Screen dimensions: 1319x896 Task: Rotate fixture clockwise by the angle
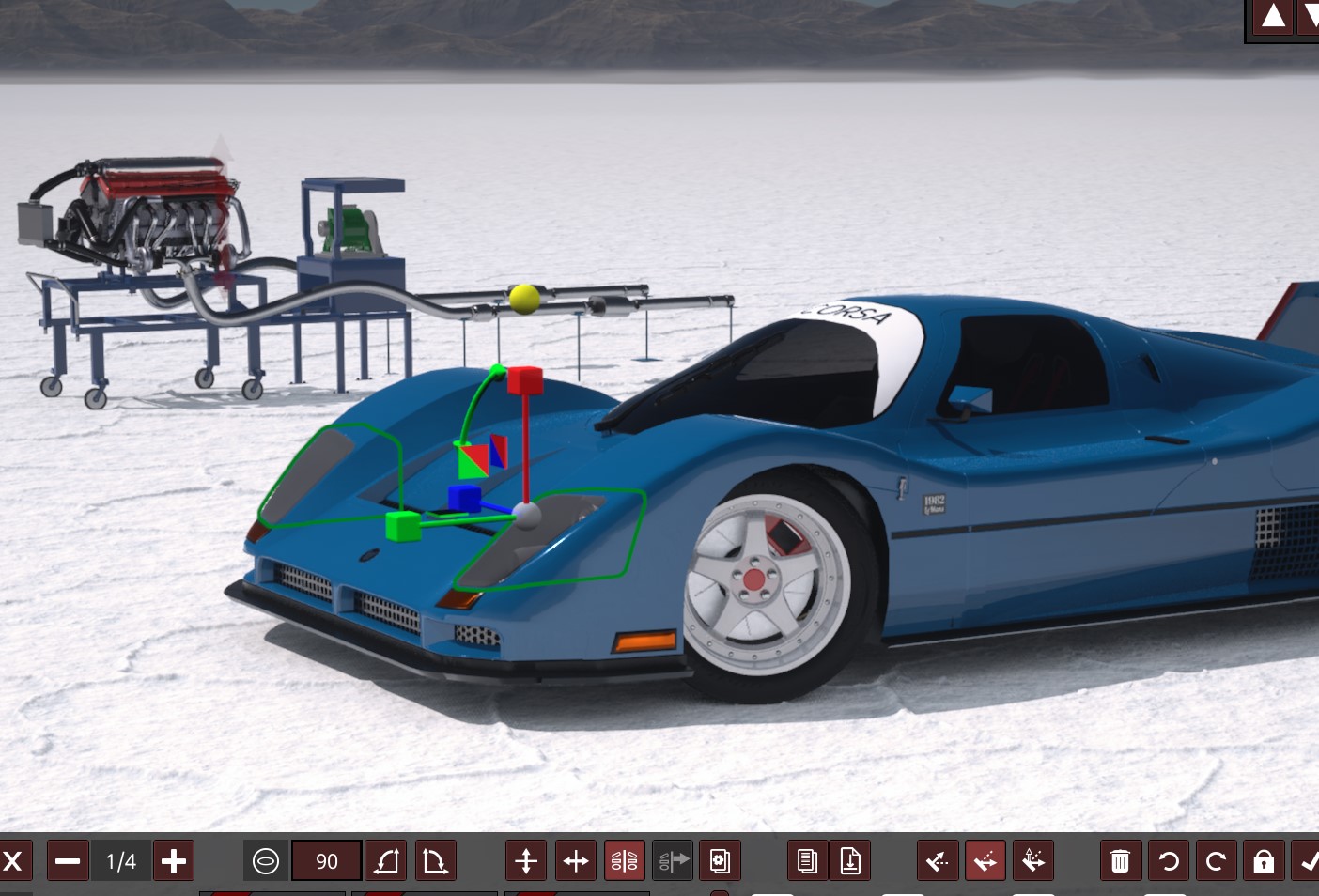click(434, 861)
